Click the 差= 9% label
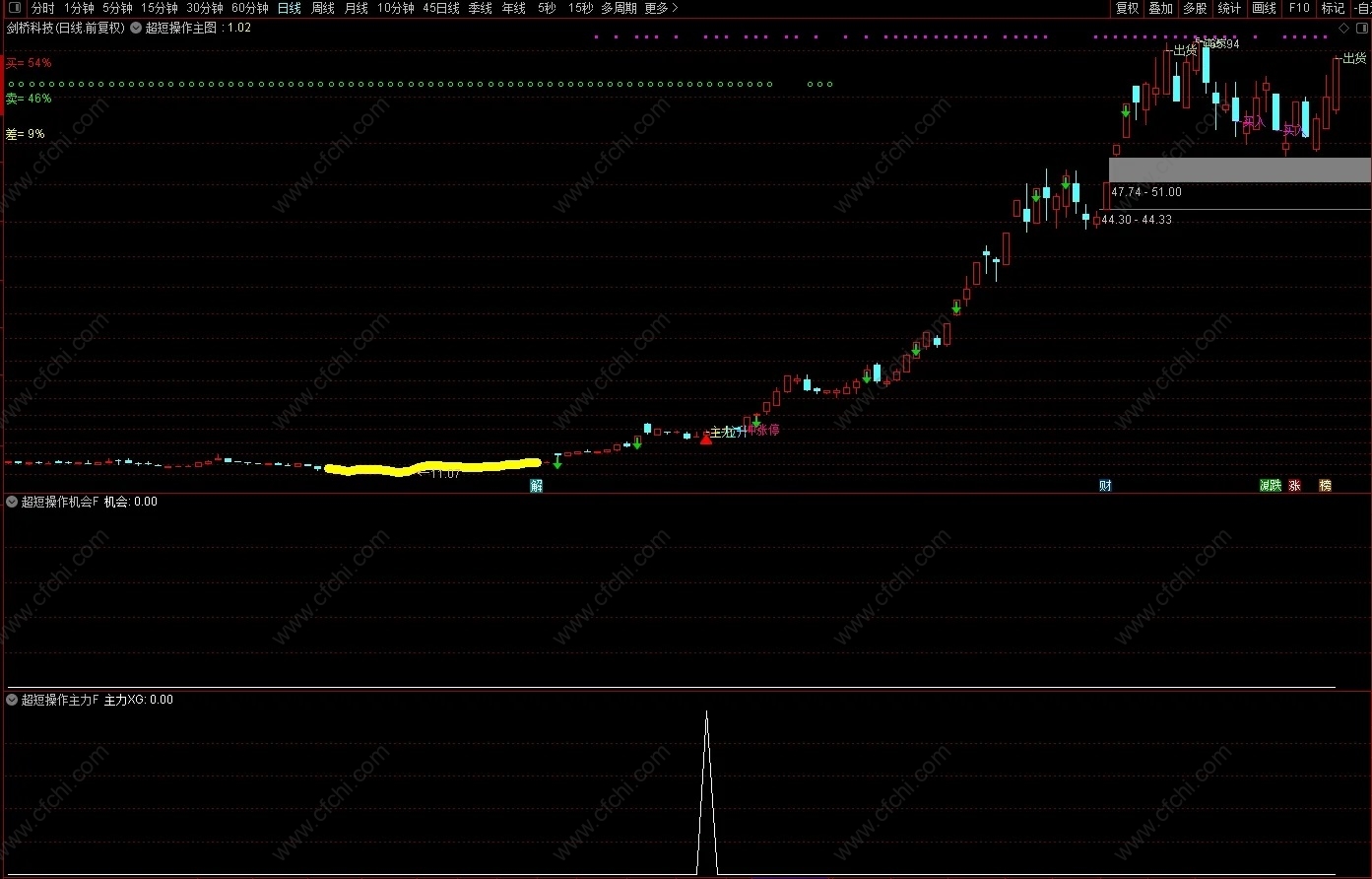 [x=25, y=134]
